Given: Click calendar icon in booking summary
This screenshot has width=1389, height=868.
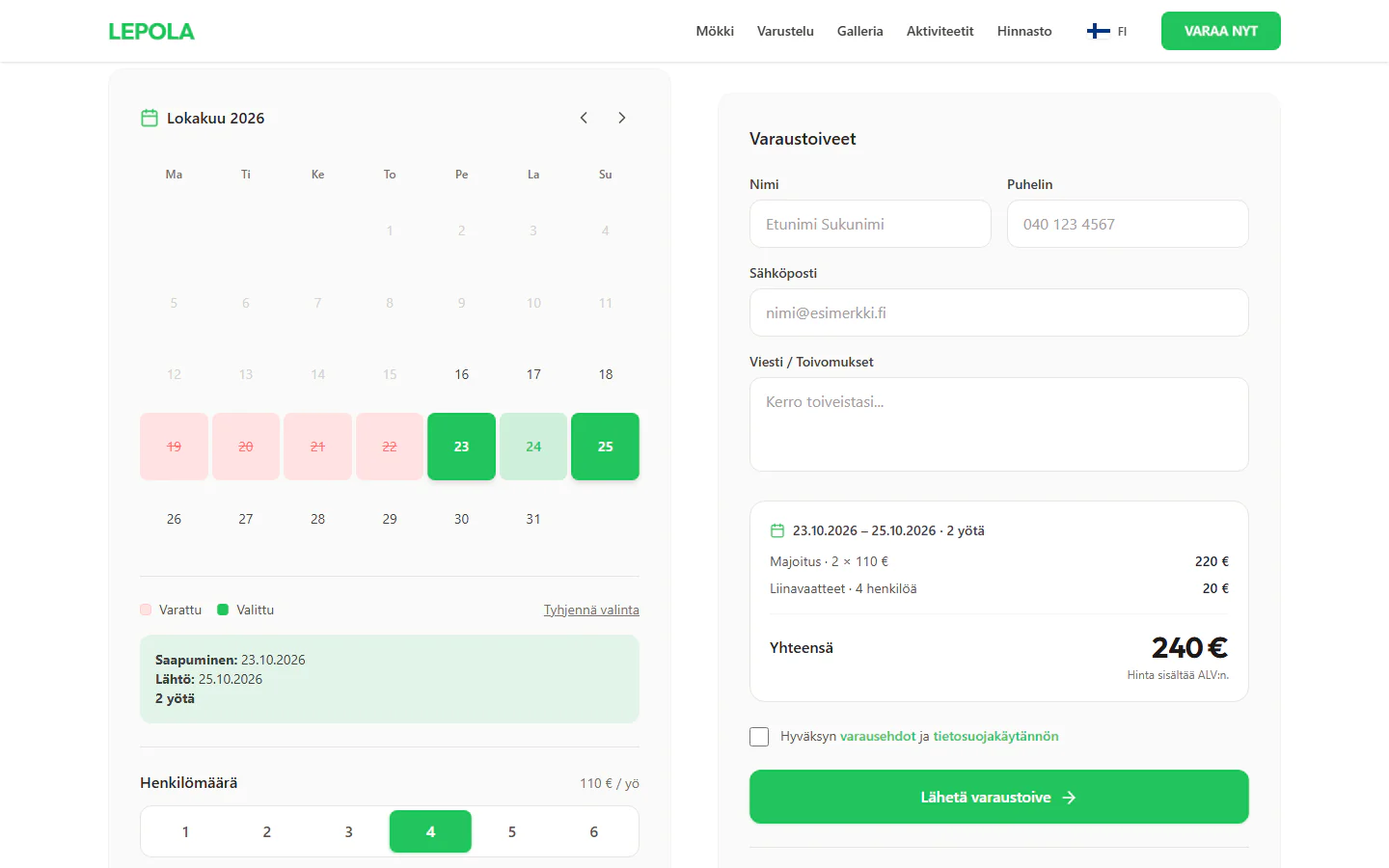Looking at the screenshot, I should coord(777,530).
